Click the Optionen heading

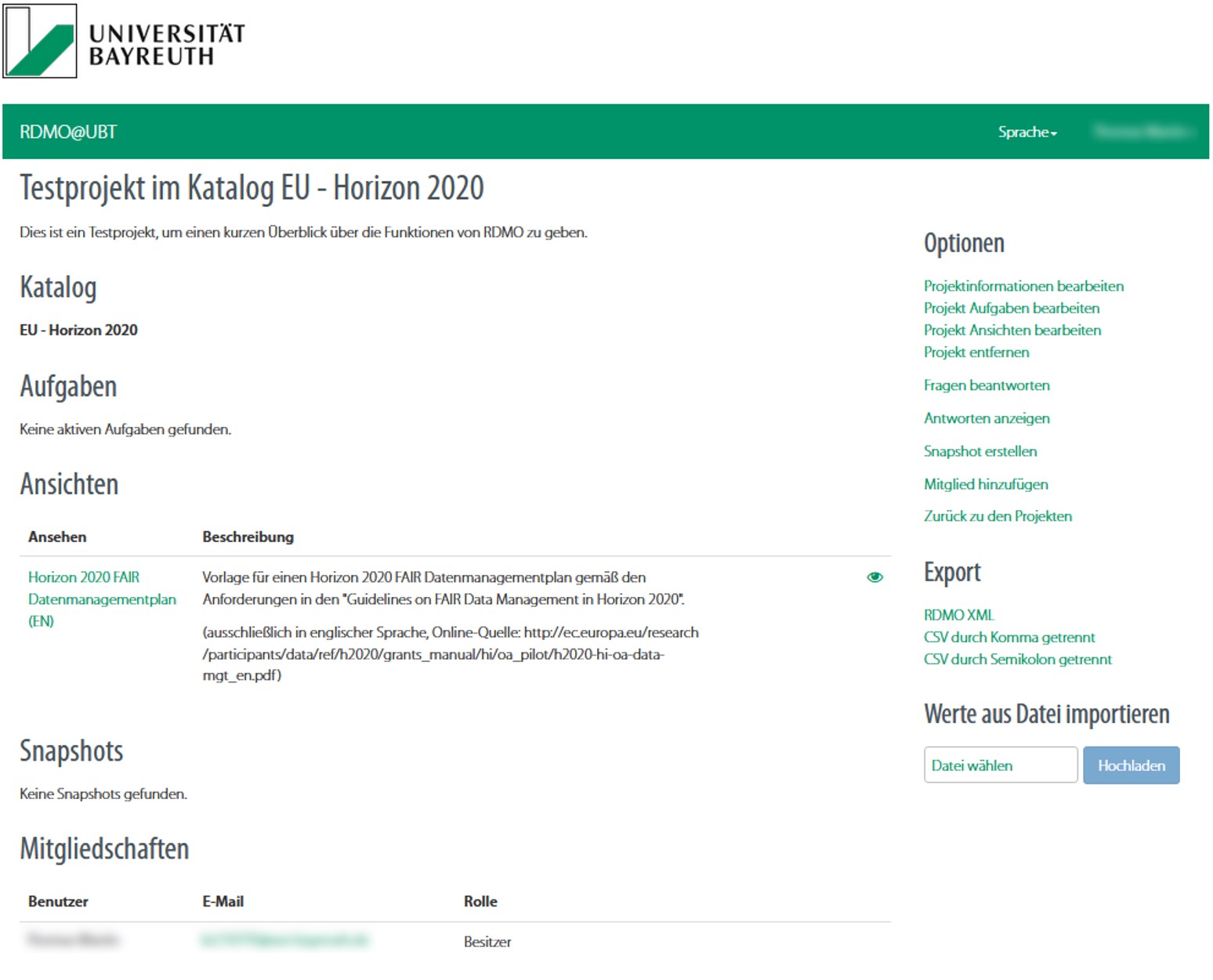(964, 243)
